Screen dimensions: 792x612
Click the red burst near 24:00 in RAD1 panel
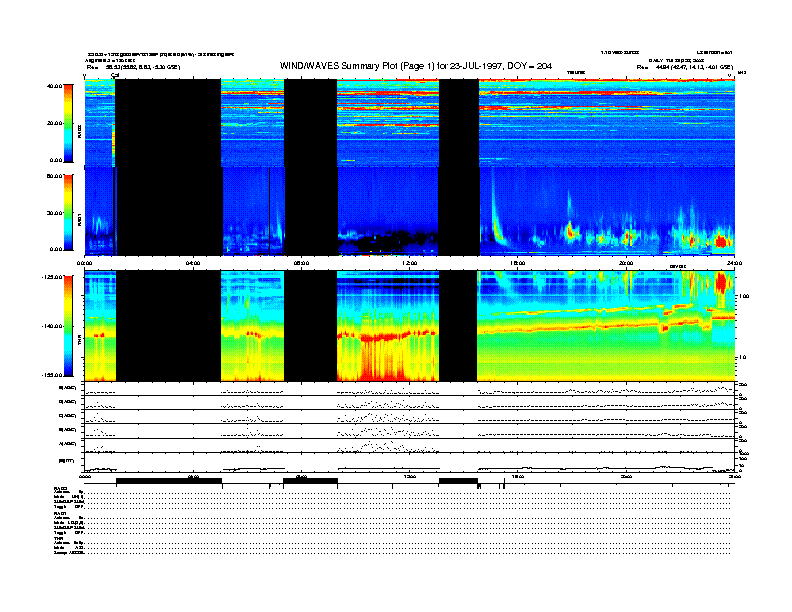(x=723, y=242)
